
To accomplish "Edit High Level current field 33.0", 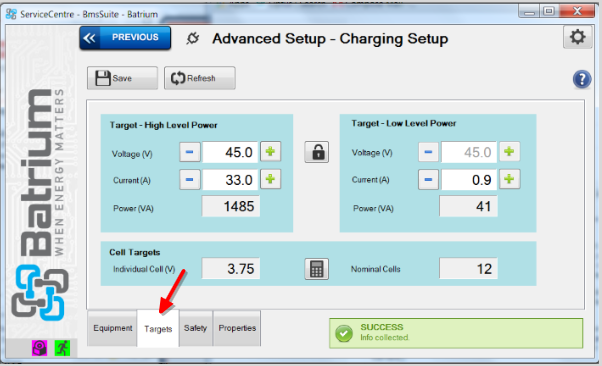I will tap(230, 180).
